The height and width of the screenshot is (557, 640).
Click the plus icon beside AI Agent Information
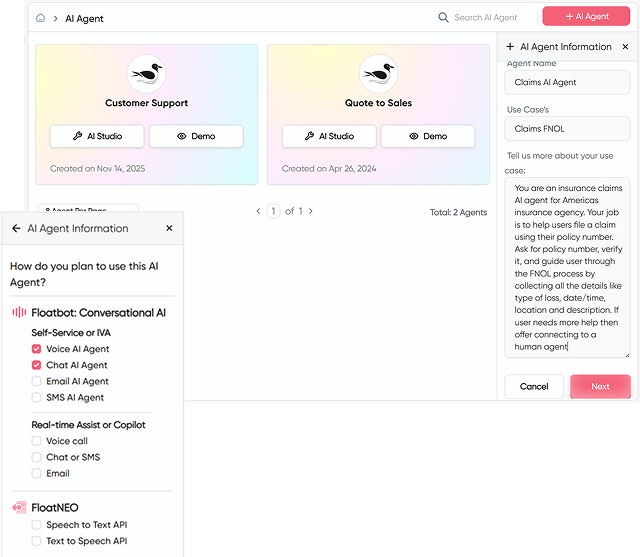(510, 47)
